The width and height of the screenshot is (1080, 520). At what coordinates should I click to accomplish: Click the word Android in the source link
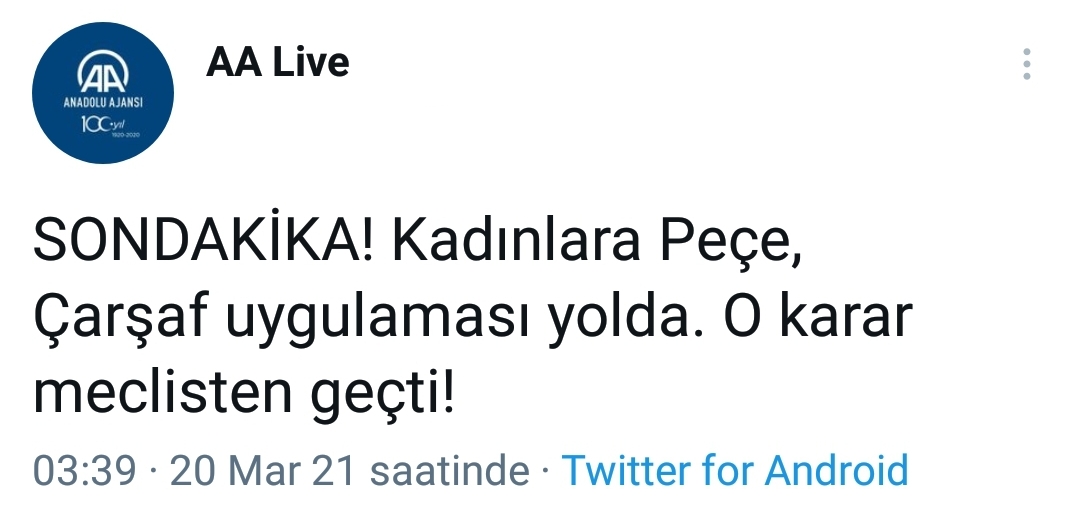[836, 470]
